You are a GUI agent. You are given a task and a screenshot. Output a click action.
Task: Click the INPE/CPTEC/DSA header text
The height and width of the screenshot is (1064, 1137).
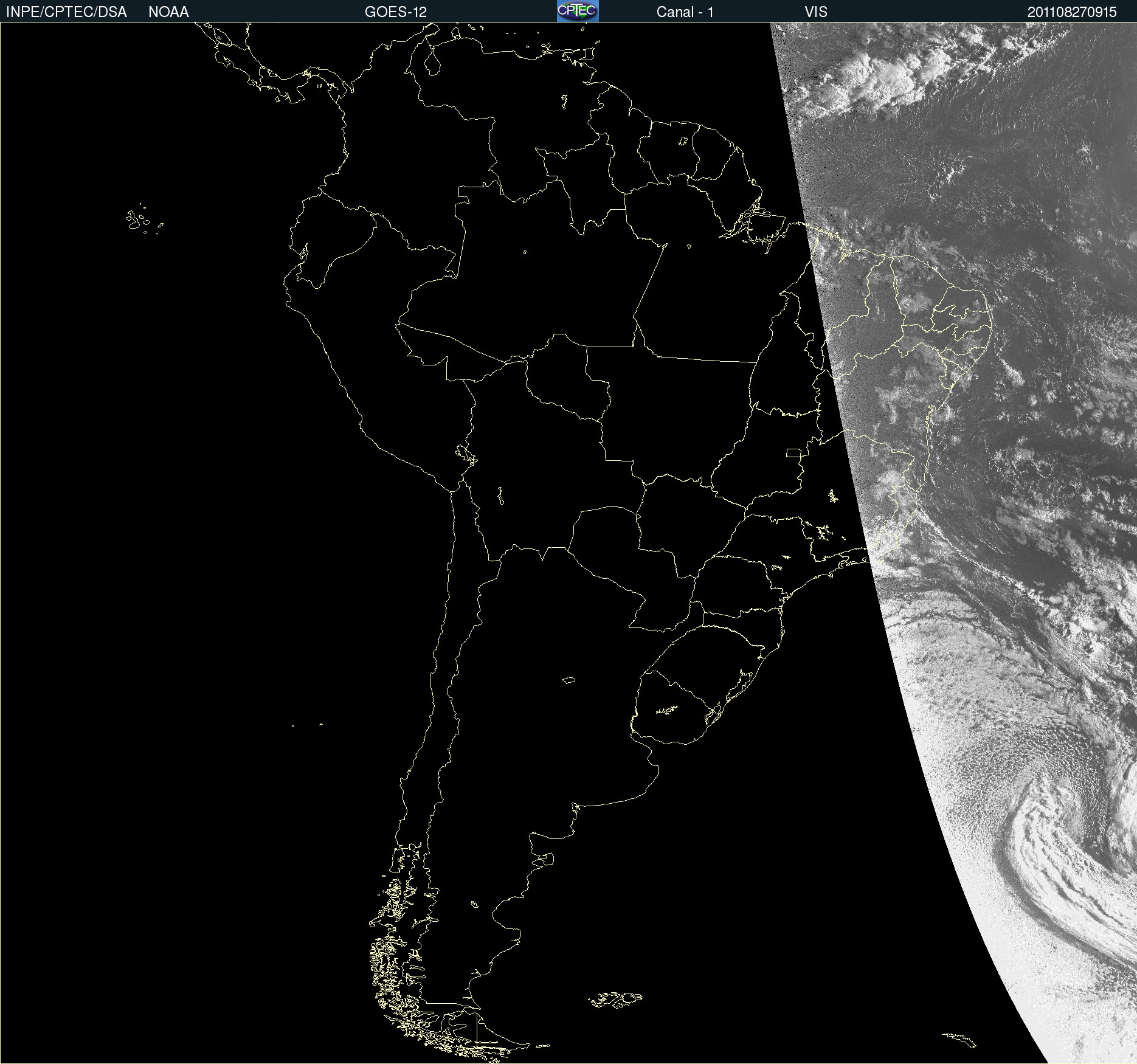pos(66,12)
